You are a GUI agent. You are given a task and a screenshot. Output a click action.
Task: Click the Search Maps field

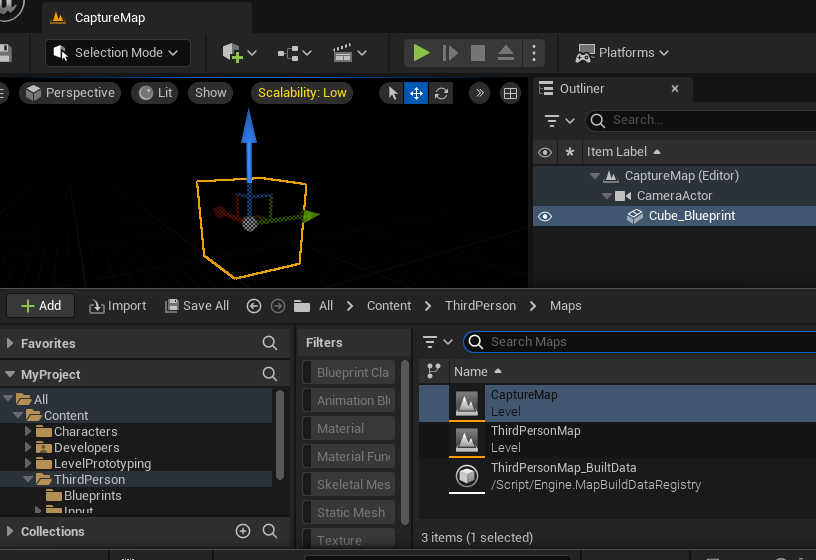click(640, 342)
